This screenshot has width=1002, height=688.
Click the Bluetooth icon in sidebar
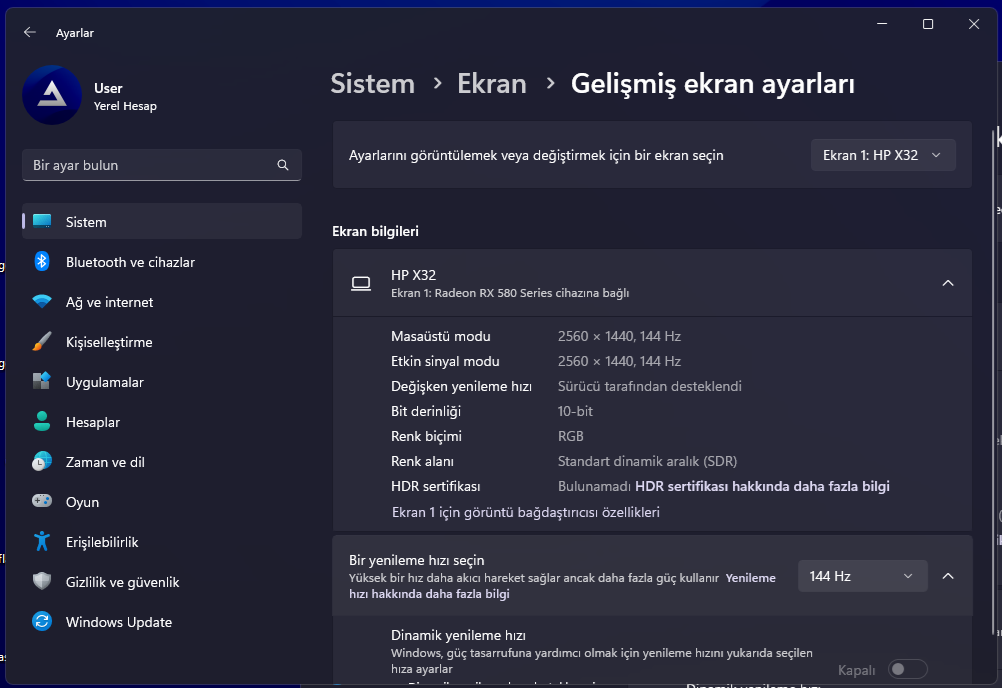click(x=42, y=262)
